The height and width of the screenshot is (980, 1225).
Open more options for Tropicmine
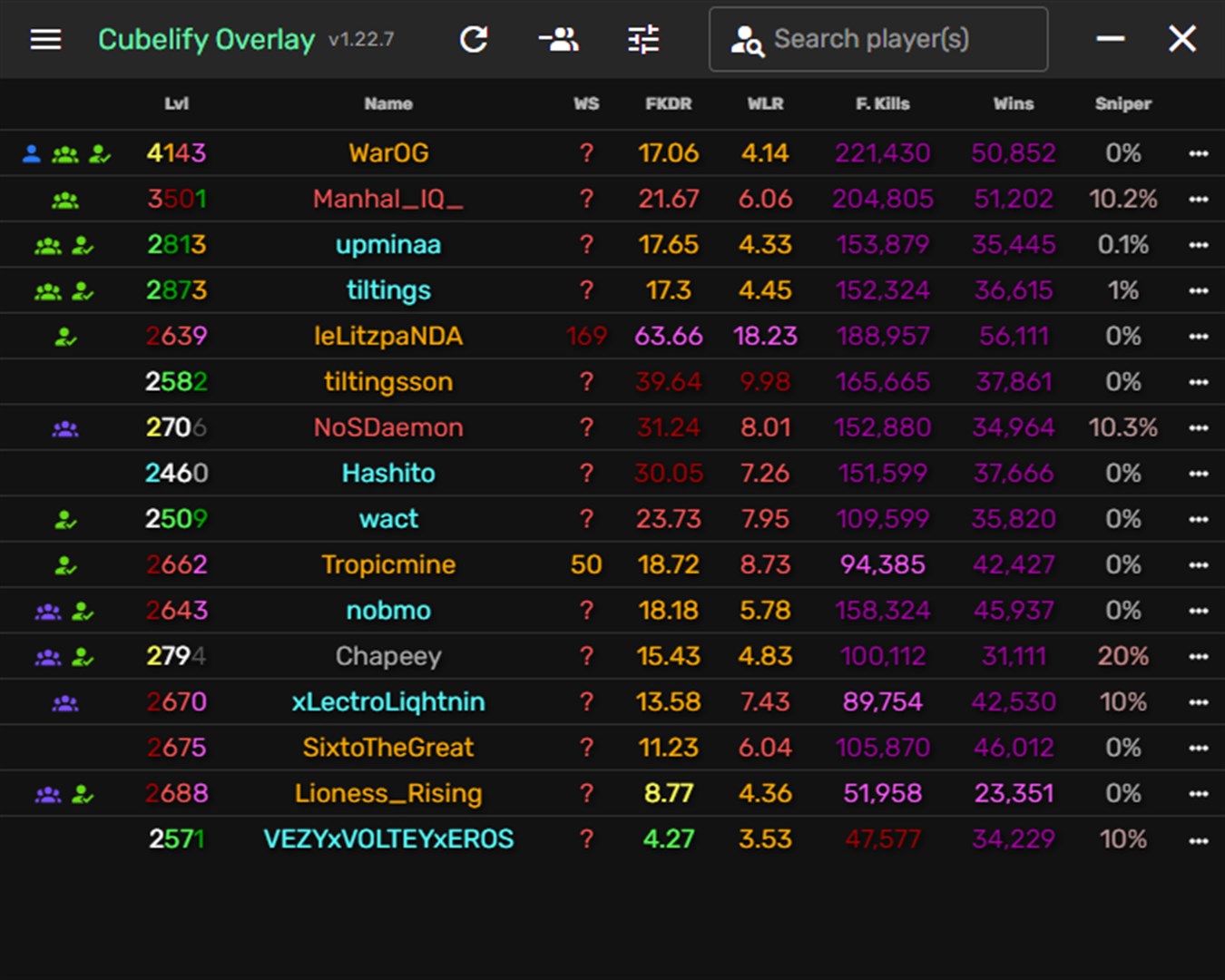(x=1198, y=564)
